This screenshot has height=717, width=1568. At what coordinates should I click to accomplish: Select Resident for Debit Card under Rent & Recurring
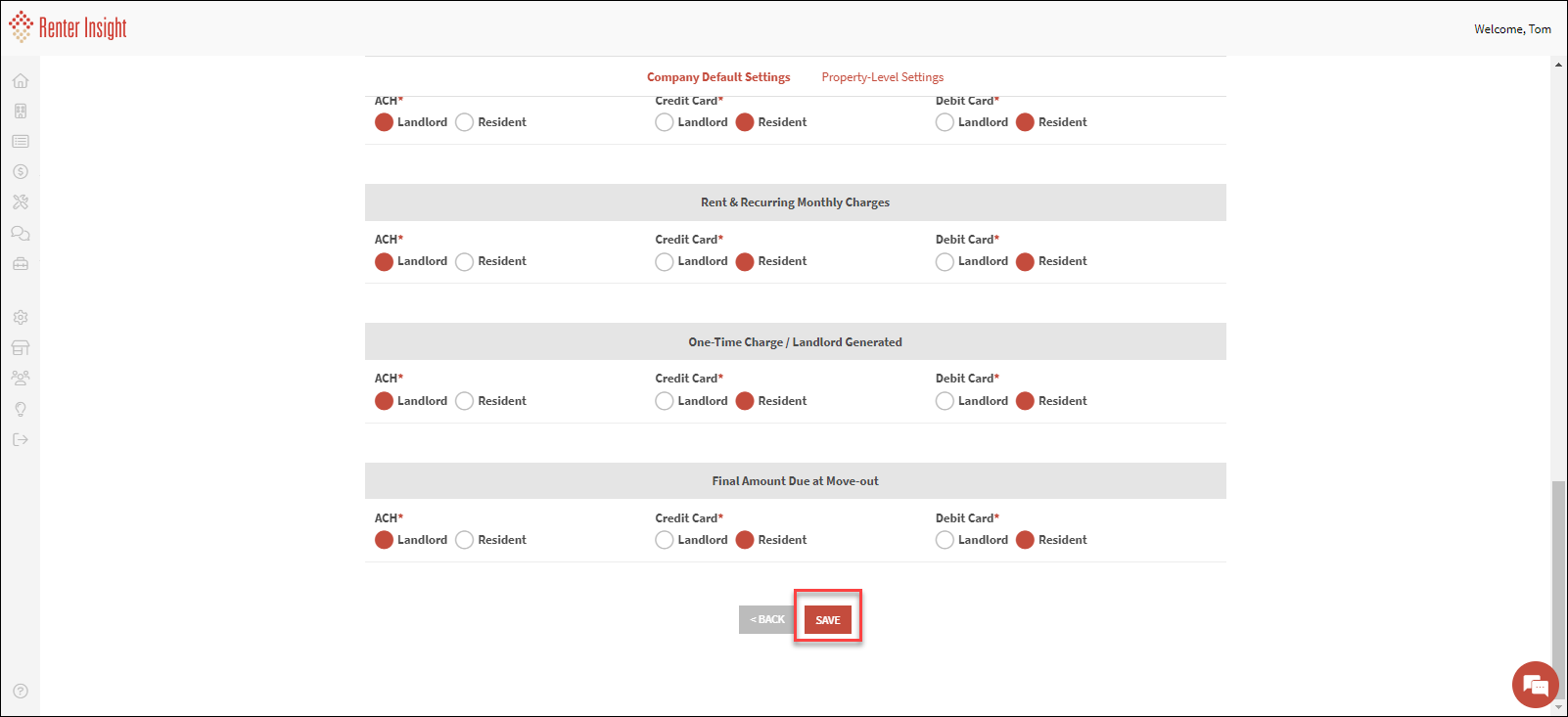click(x=1025, y=261)
